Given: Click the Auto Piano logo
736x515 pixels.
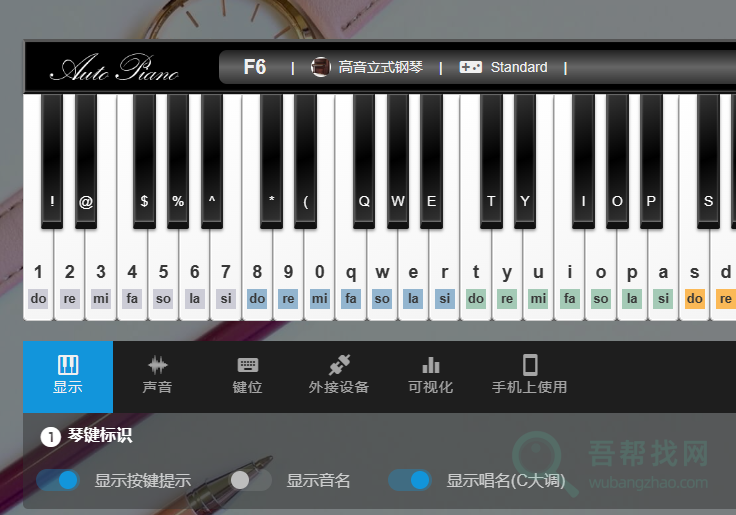Looking at the screenshot, I should (114, 69).
